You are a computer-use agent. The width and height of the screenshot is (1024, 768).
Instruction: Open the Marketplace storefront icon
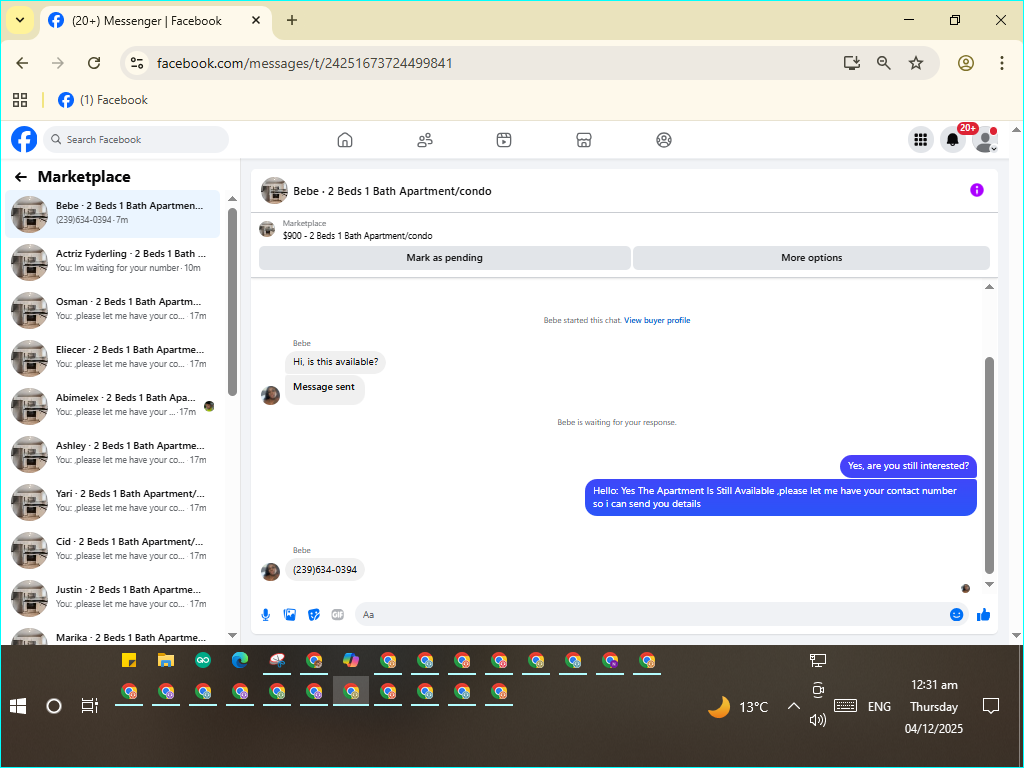pos(584,140)
